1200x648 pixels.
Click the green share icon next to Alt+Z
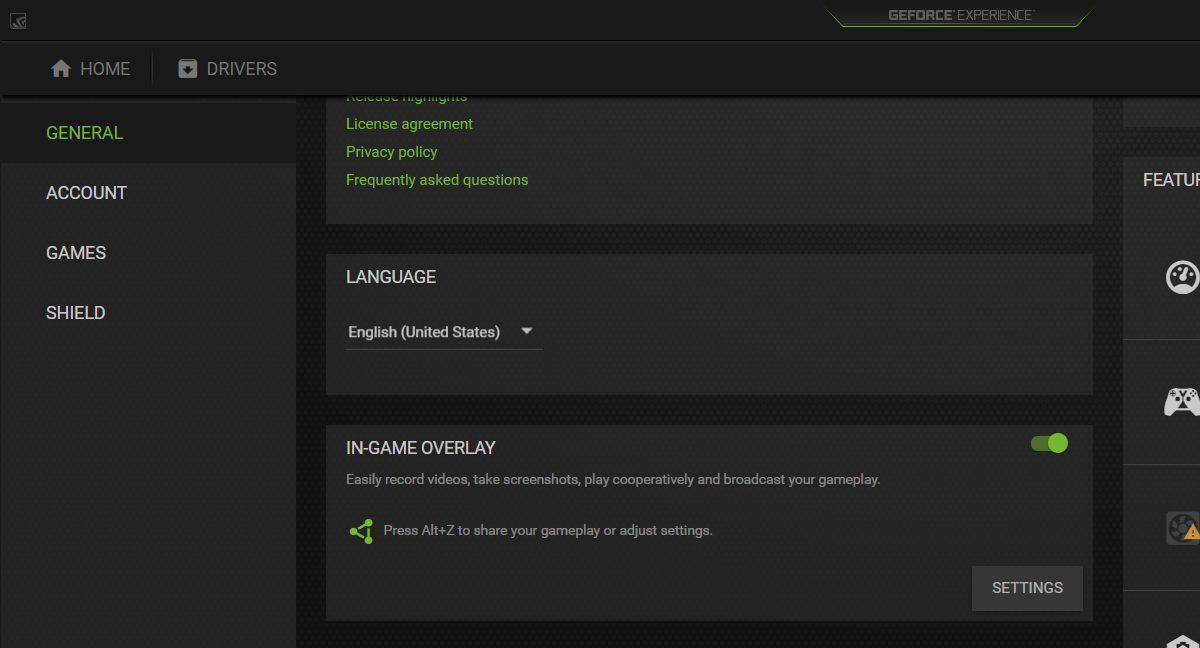[361, 531]
